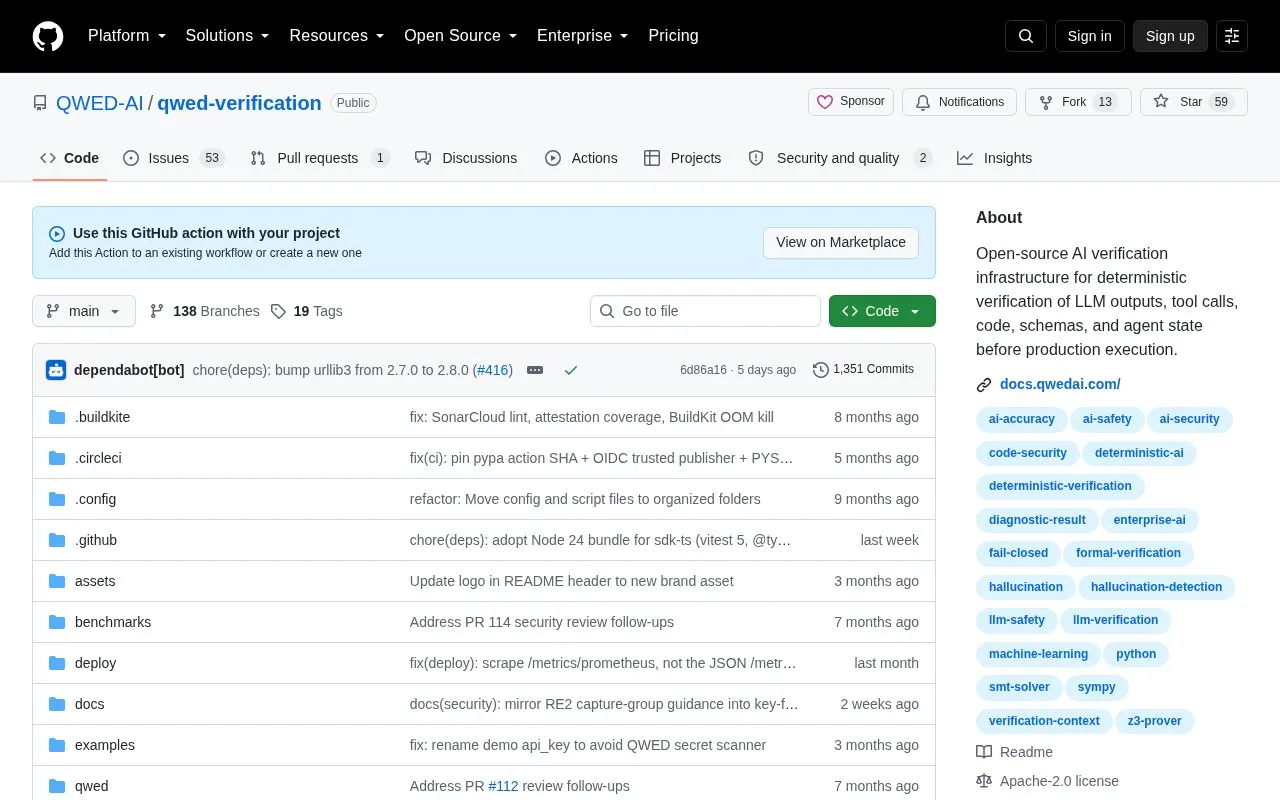Open commit hash 6d86a16
1280x800 pixels.
703,370
